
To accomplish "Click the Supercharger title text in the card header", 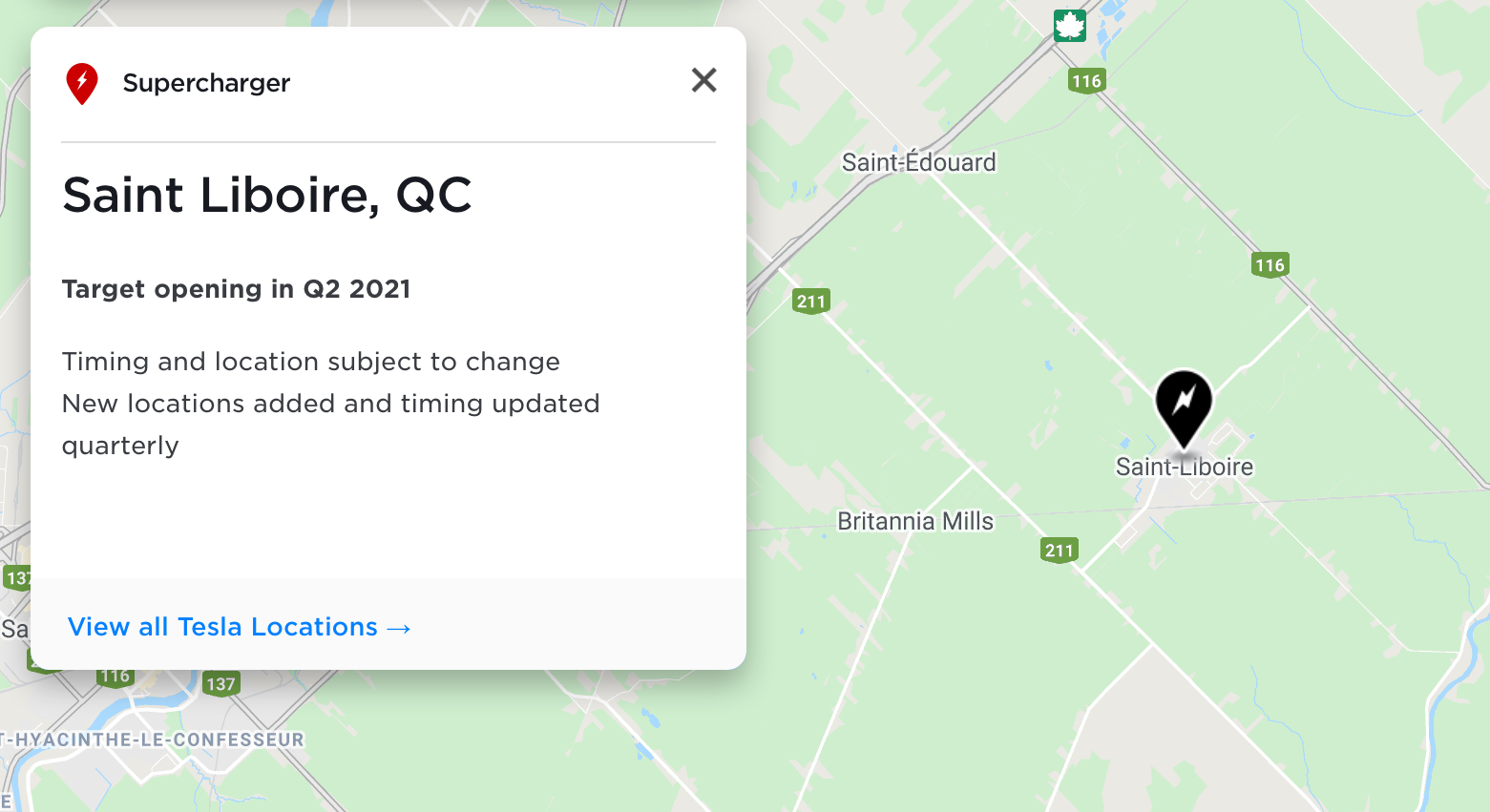I will (x=206, y=83).
